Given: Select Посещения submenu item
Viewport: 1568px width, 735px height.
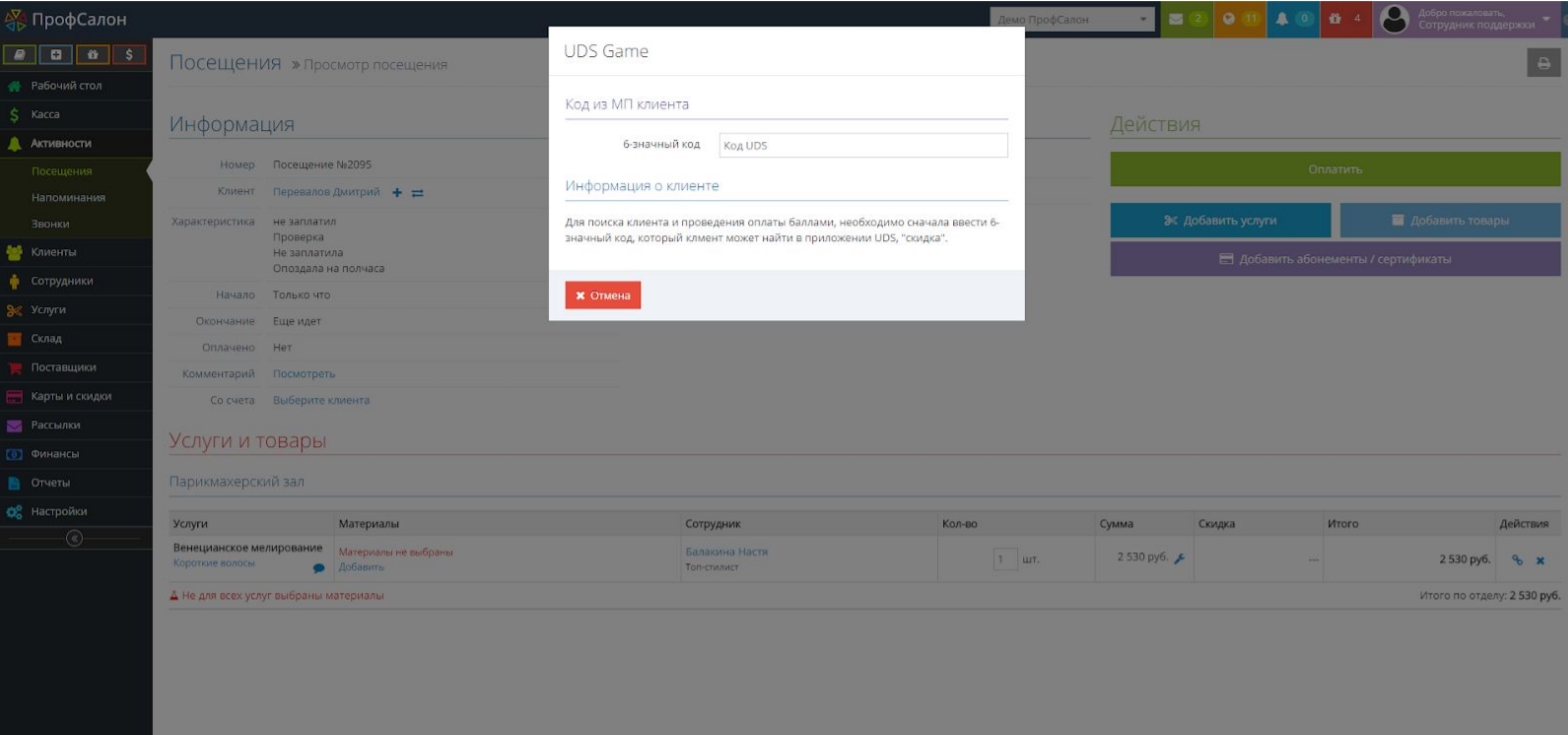Looking at the screenshot, I should tap(76, 171).
